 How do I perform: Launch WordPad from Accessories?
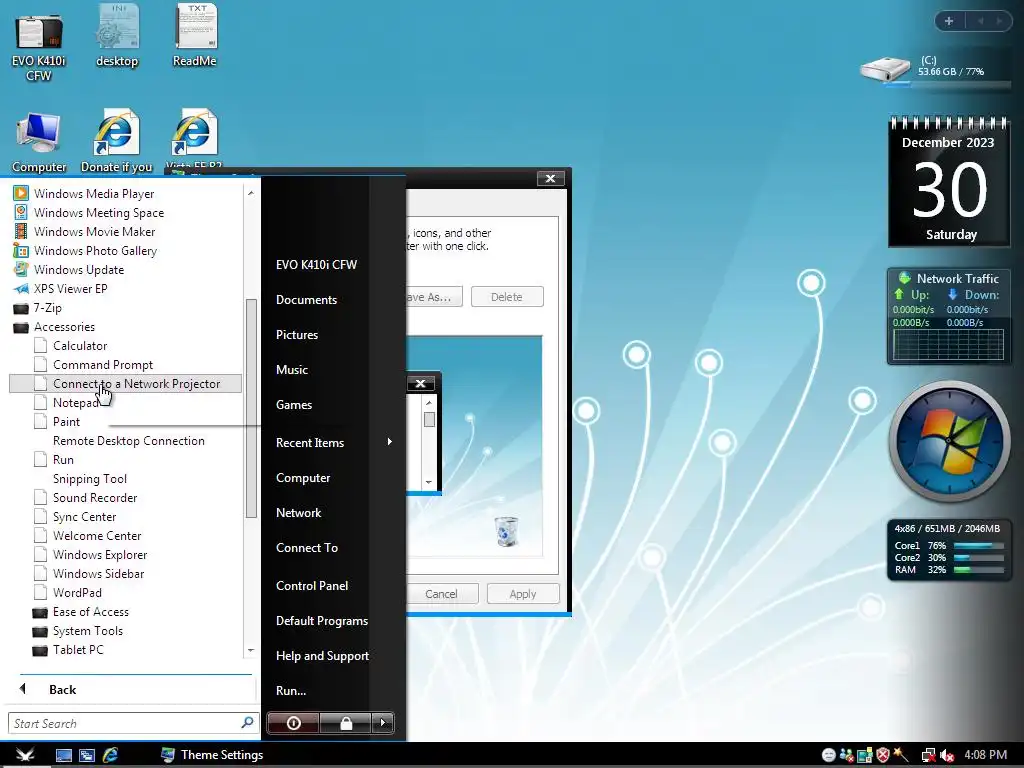77,592
